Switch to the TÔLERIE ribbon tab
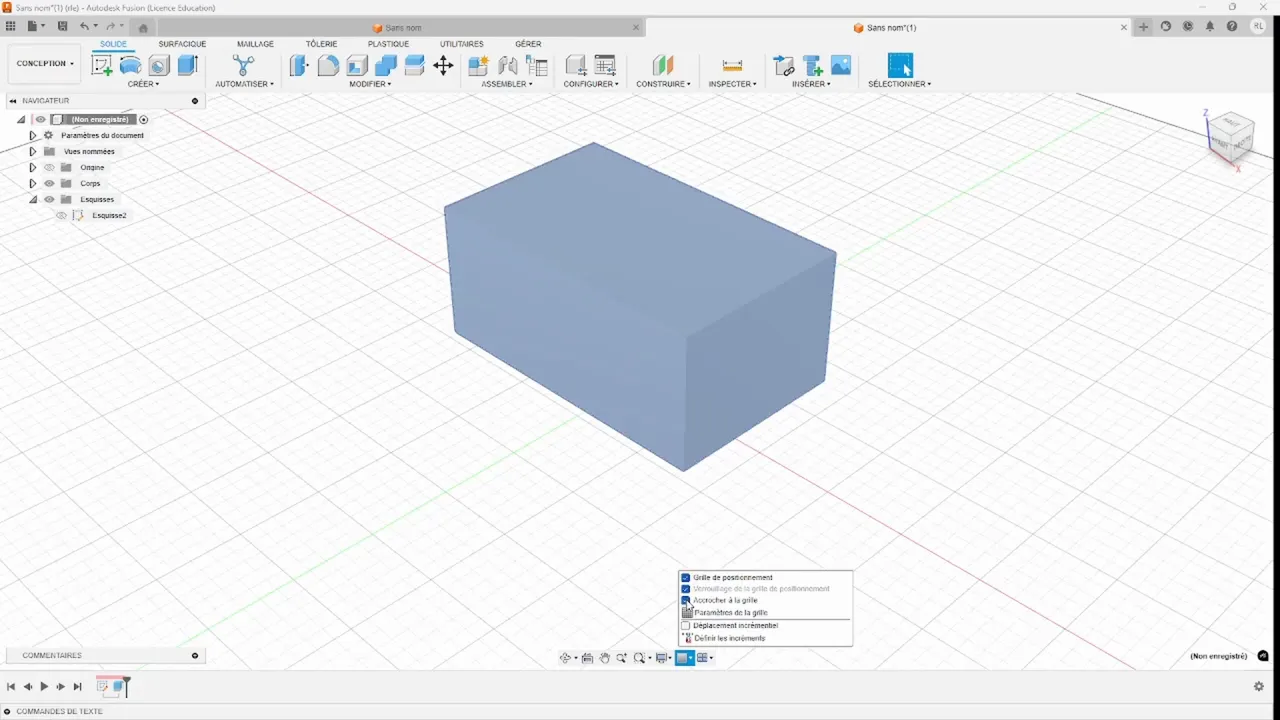This screenshot has height=720, width=1280. click(321, 43)
